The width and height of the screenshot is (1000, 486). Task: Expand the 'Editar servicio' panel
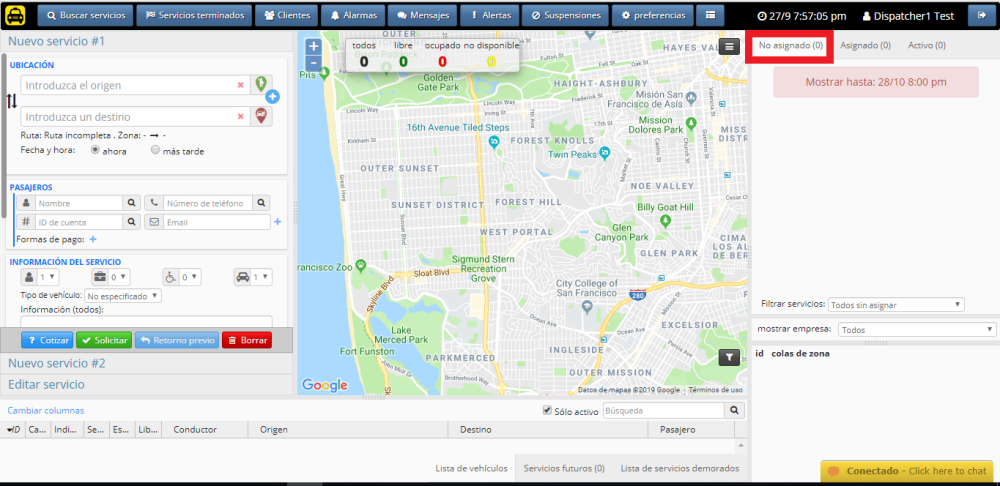pyautogui.click(x=147, y=385)
